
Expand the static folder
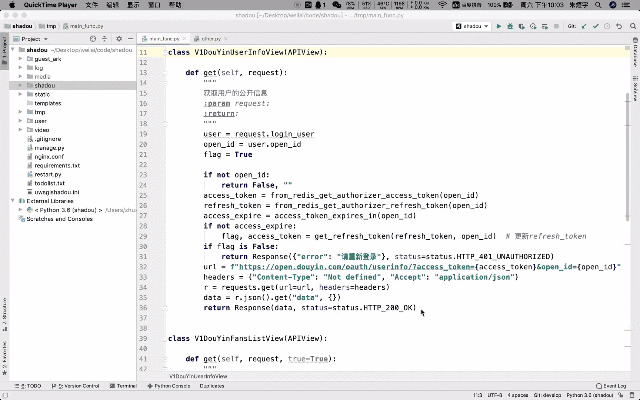[x=20, y=94]
